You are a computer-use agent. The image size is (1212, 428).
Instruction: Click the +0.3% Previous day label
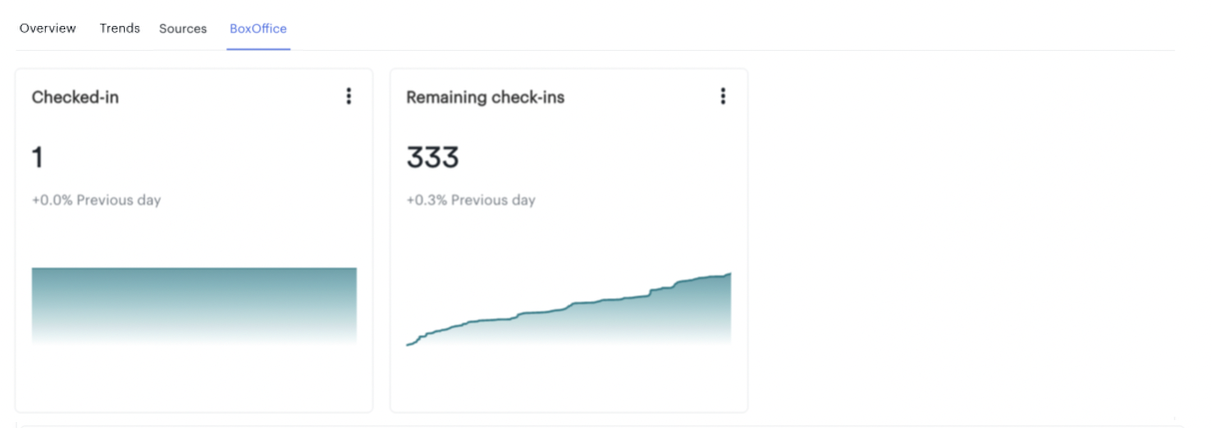coord(471,200)
